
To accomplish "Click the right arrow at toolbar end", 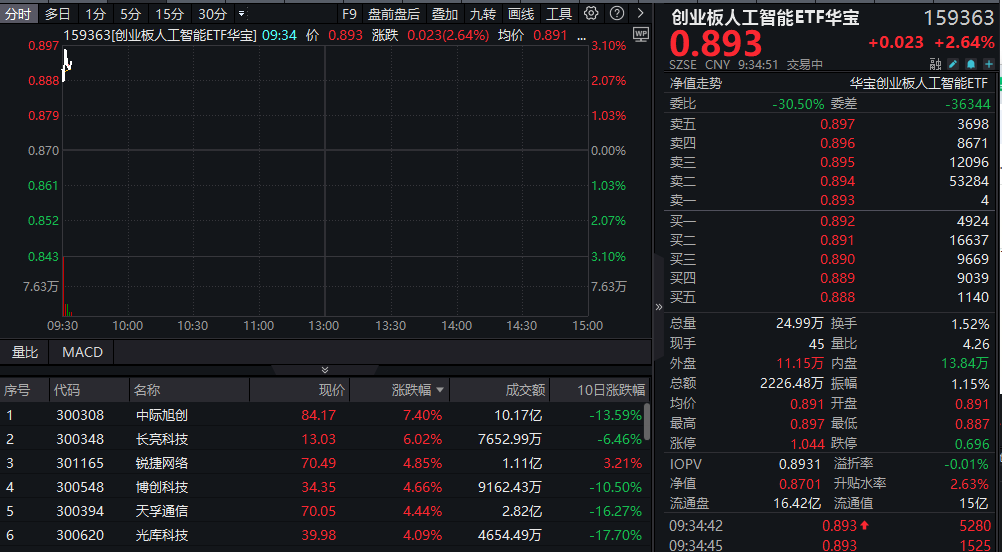I will 640,14.
